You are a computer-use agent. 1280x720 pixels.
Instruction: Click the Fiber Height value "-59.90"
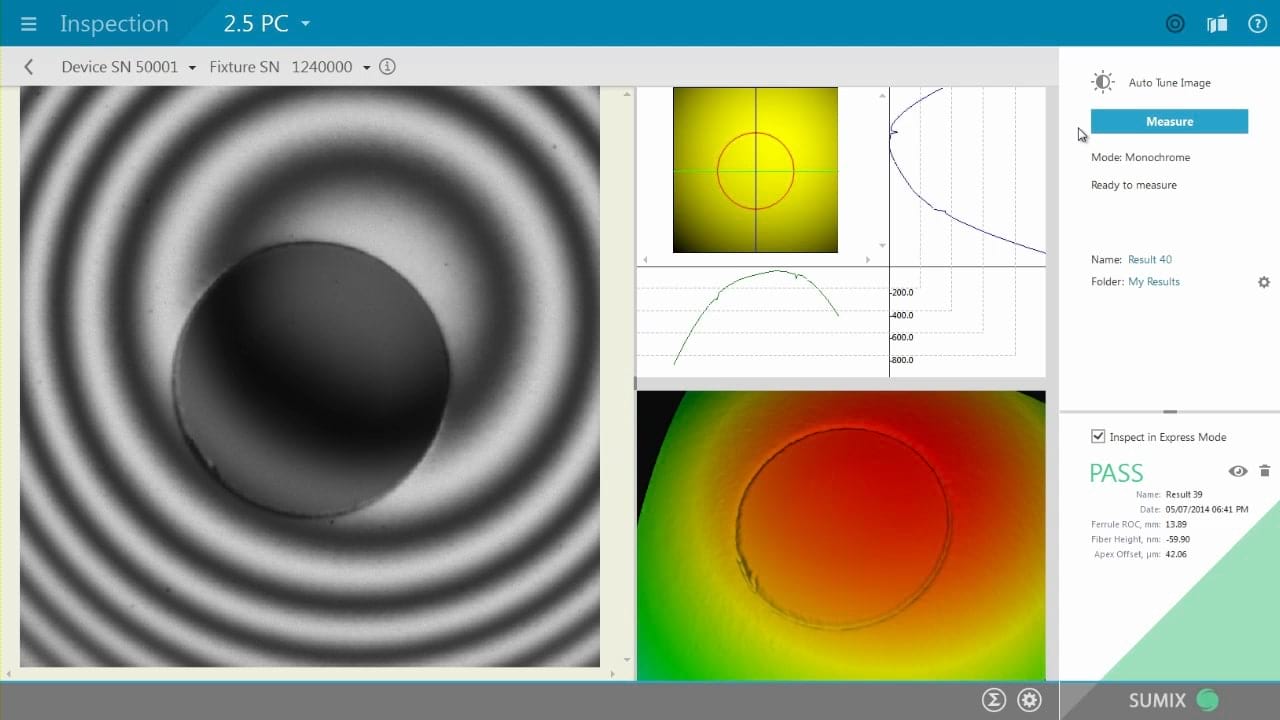point(1178,539)
